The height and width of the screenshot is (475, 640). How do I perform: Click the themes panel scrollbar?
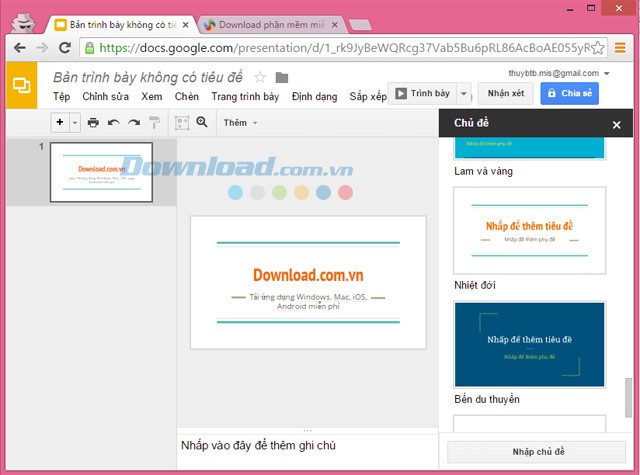click(628, 397)
